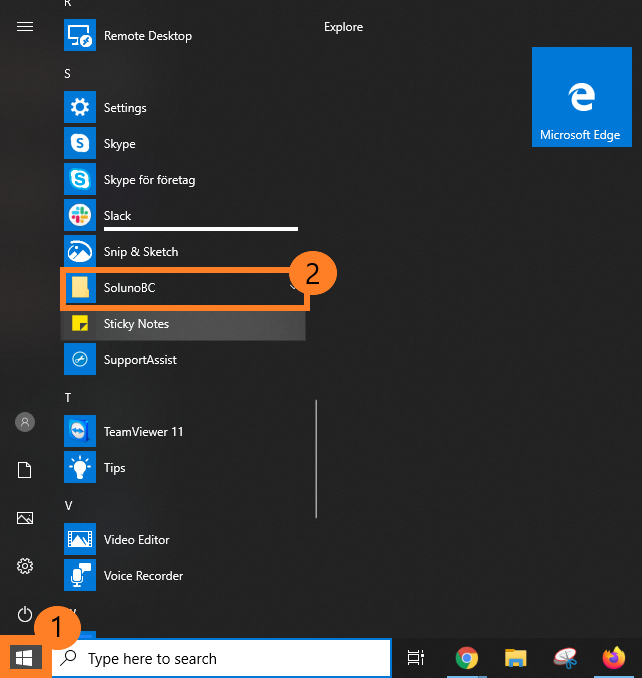Click the app list scrollbar

316,459
